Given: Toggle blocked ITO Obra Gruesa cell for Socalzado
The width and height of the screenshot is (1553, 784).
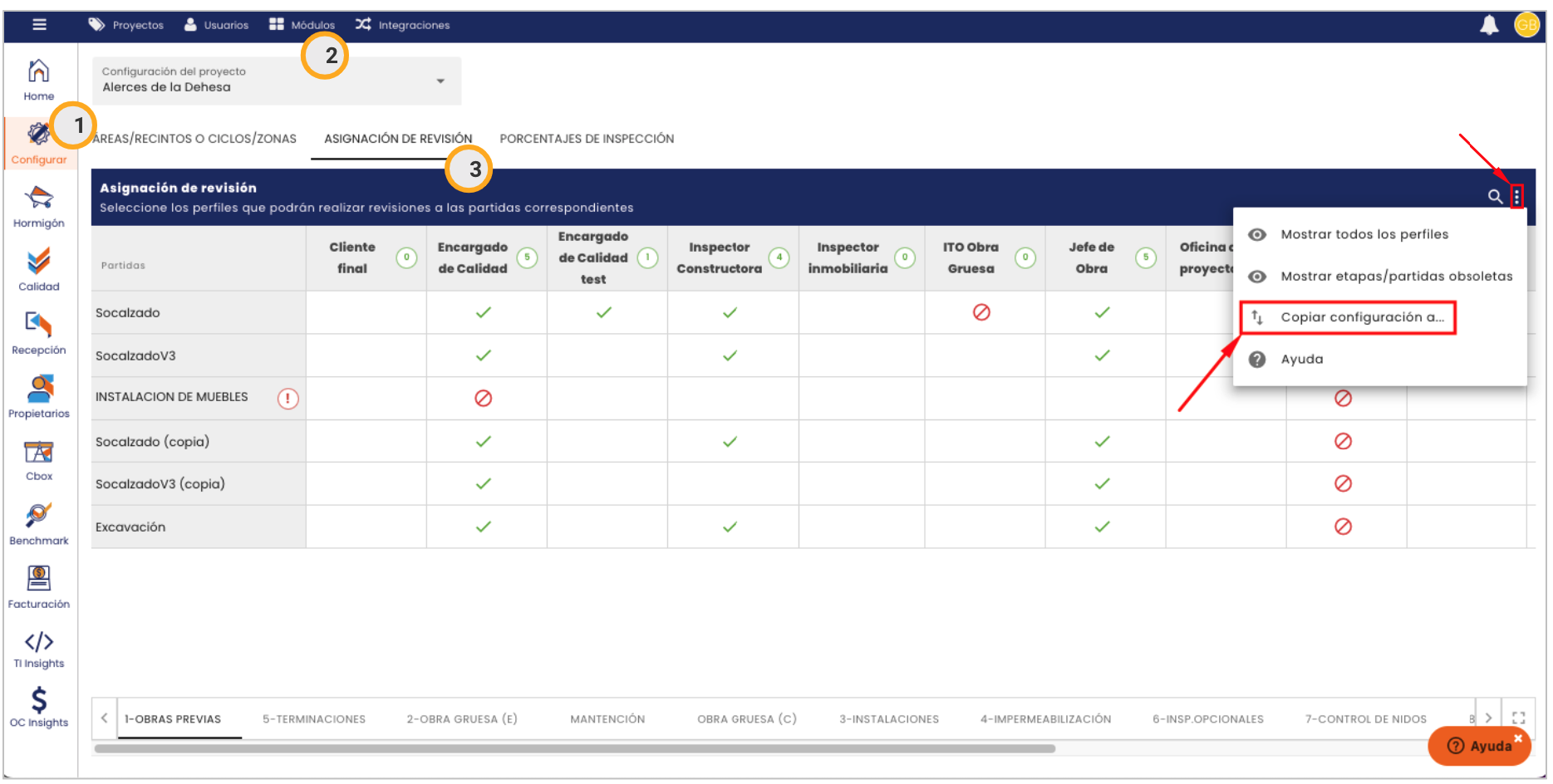Looking at the screenshot, I should coord(981,313).
